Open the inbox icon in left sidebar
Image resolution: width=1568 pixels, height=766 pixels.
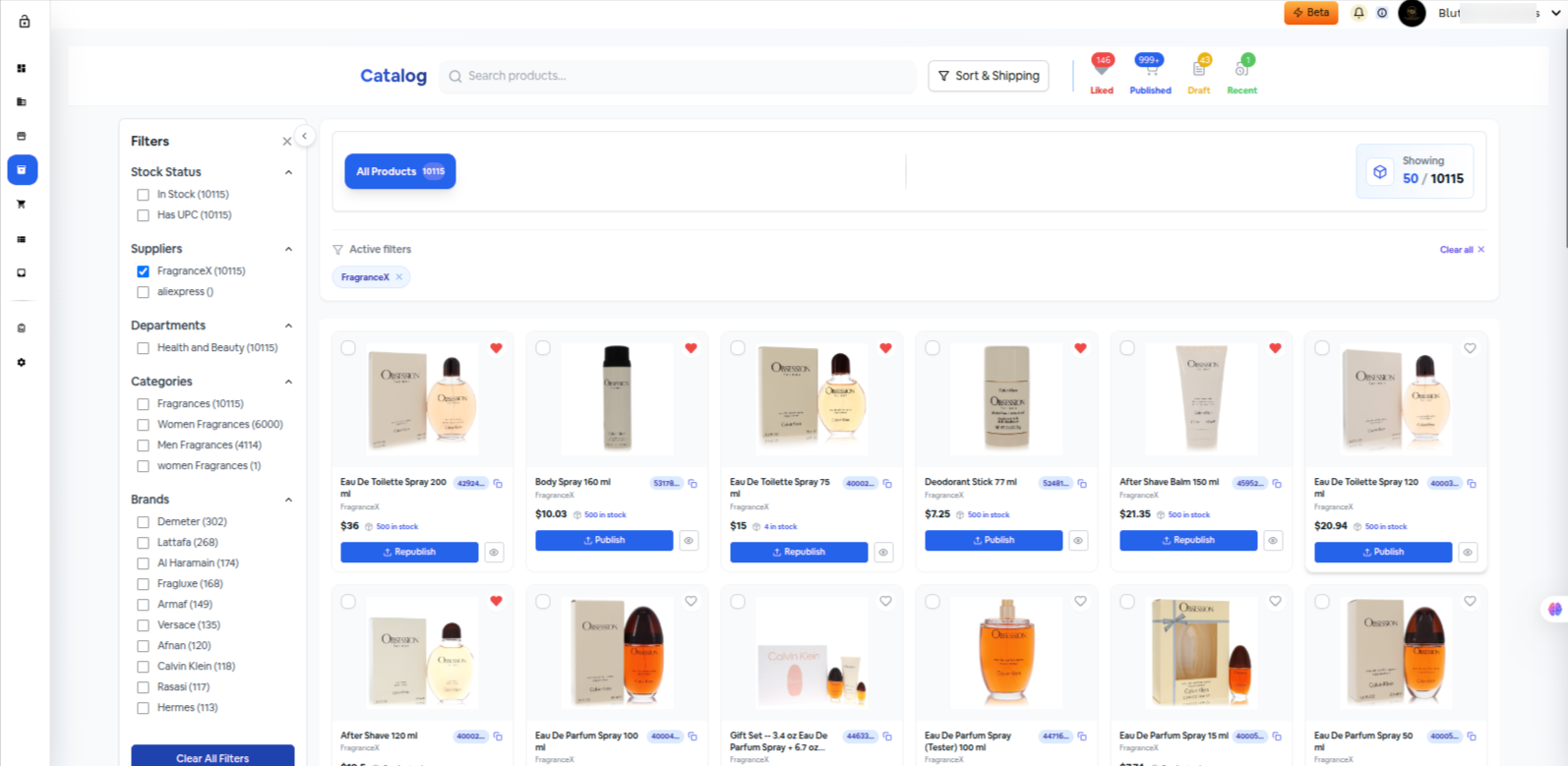(22, 273)
